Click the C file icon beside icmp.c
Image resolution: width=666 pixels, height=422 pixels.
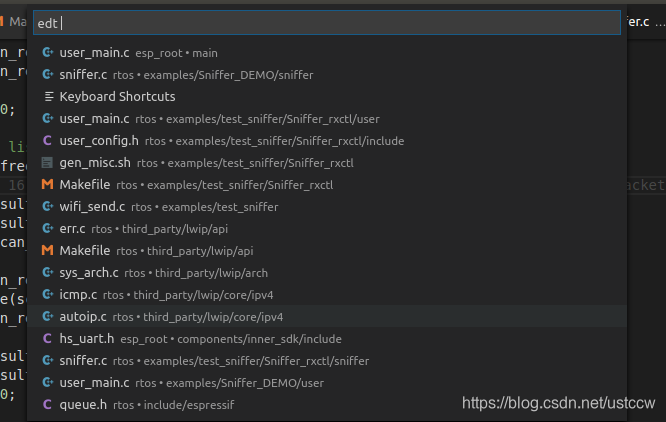click(48, 294)
